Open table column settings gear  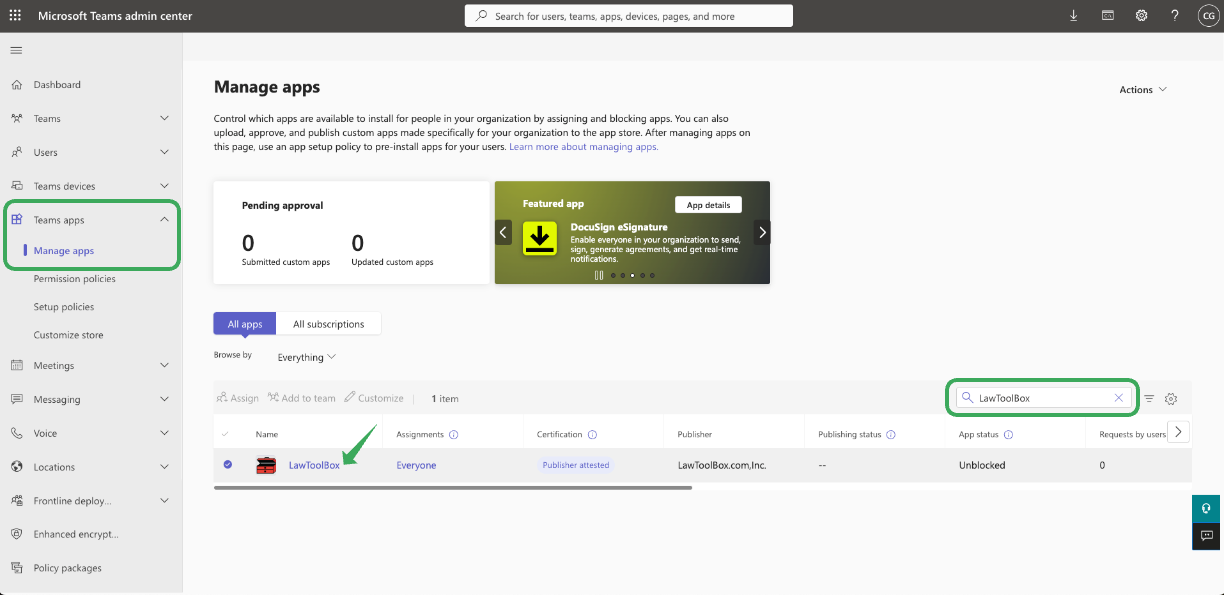tap(1171, 398)
